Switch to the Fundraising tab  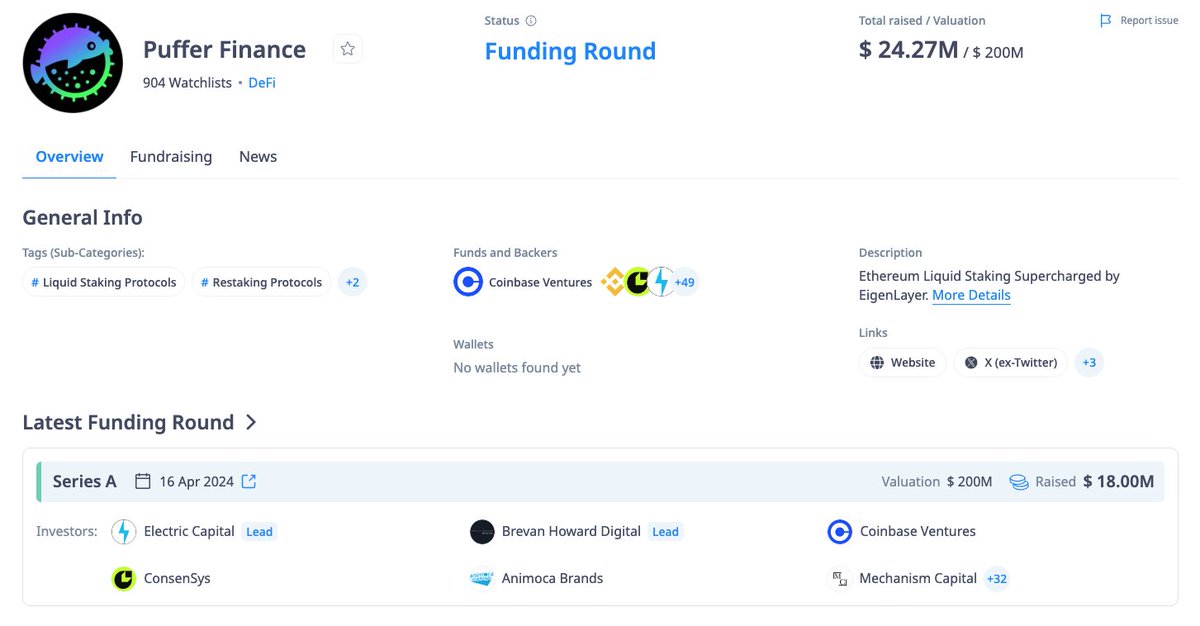pos(171,157)
